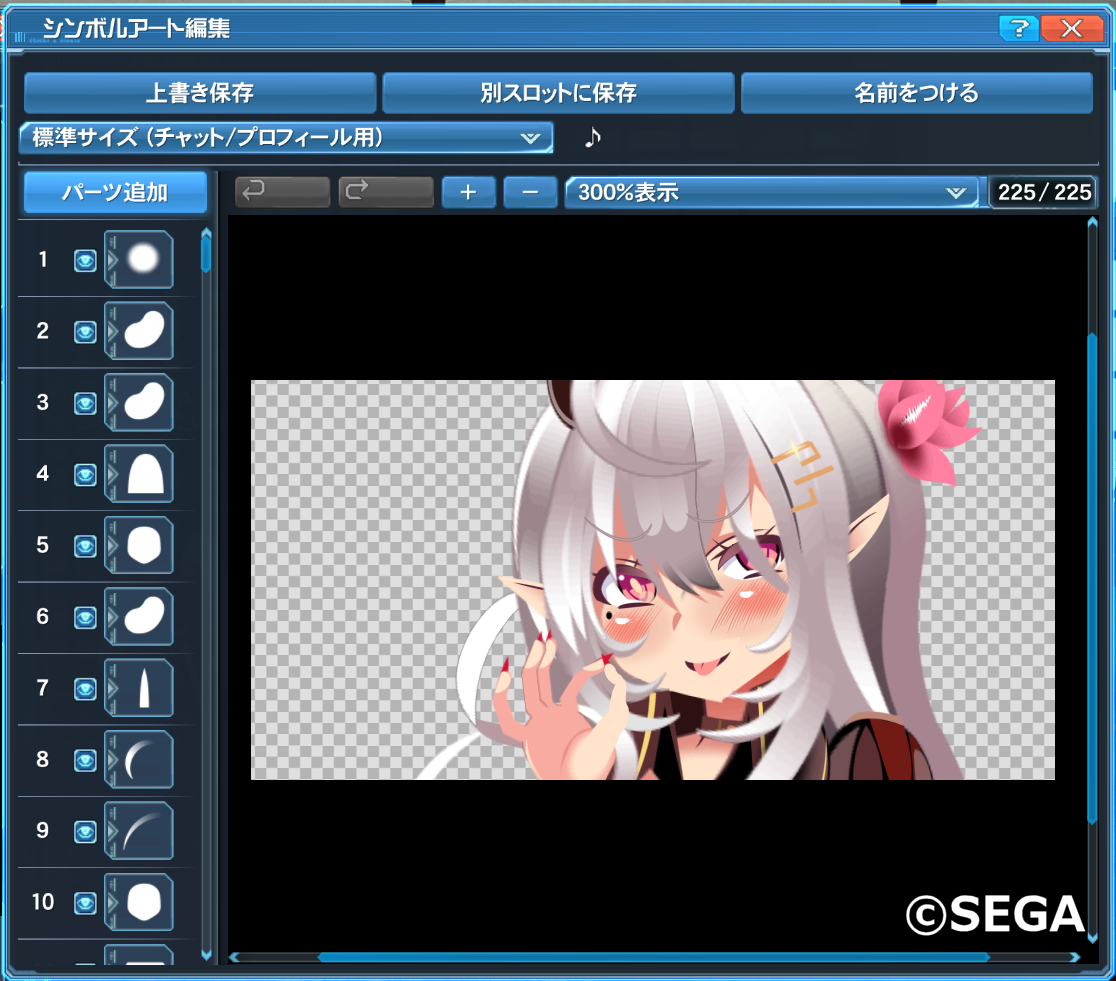Click the undo arrow button
Screen dimensions: 1116x981
coord(283,192)
